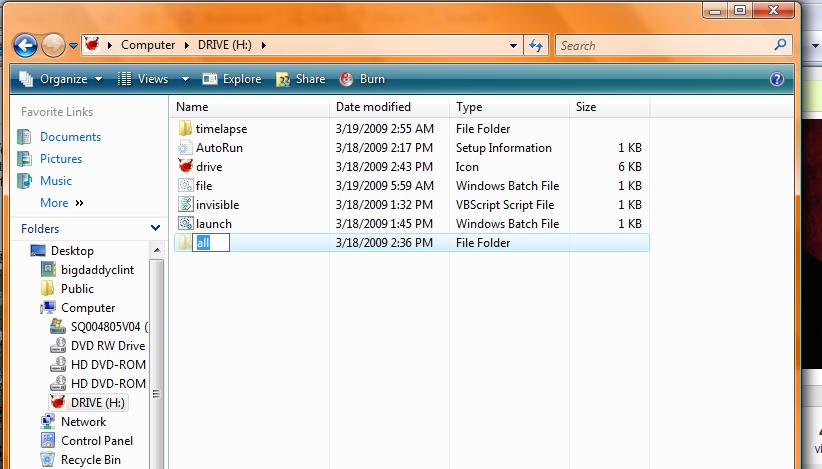Expand the arrow after DRIVE (H:) breadcrumb
822x469 pixels.
[x=264, y=46]
